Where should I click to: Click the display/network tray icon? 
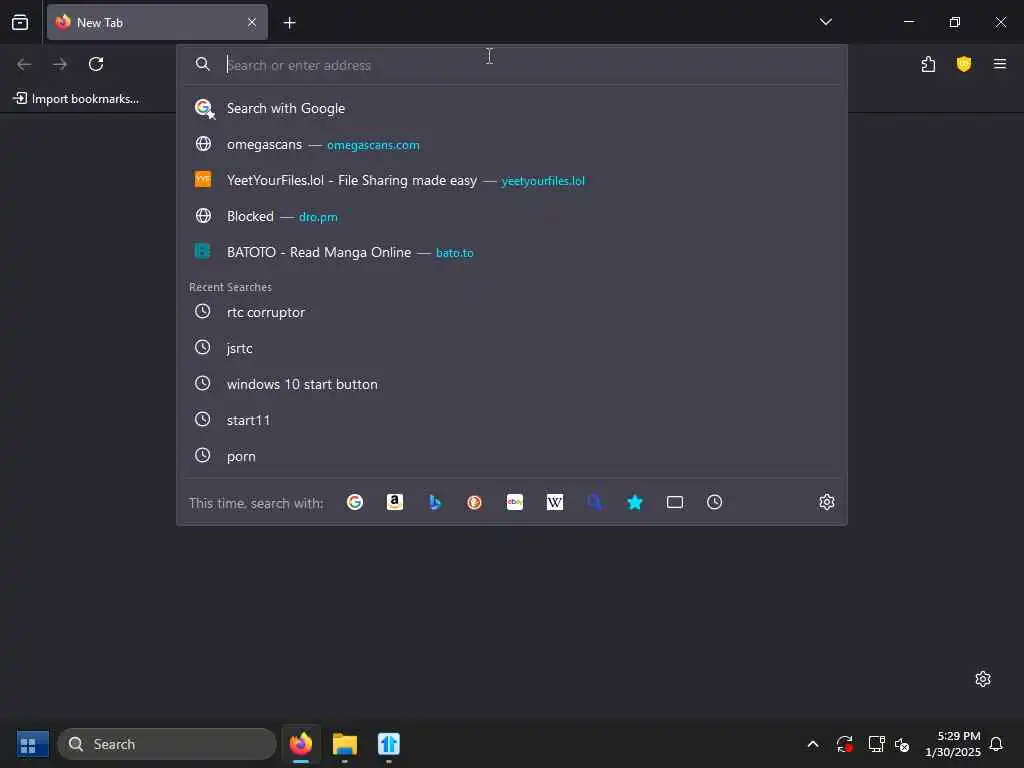pos(876,744)
